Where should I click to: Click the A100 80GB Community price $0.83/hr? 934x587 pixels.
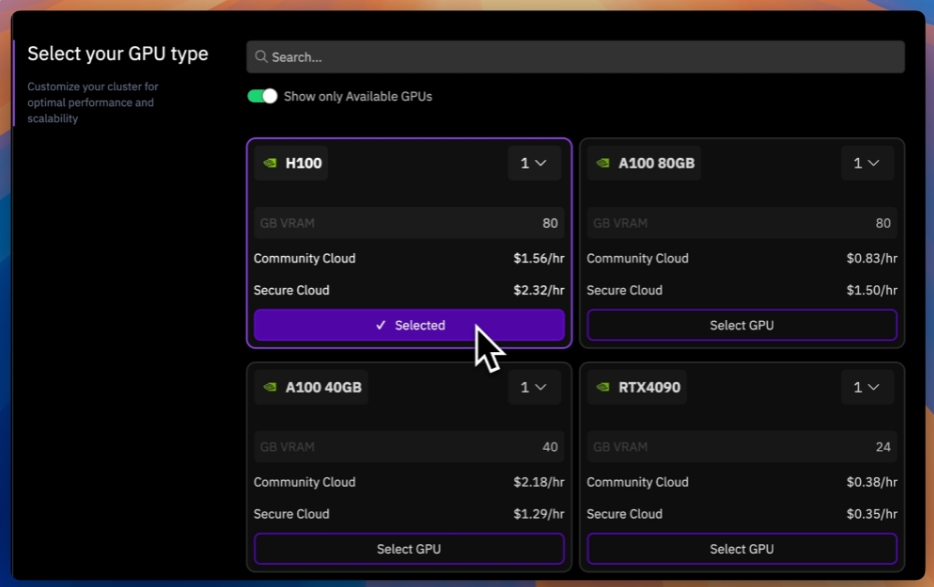tap(871, 259)
